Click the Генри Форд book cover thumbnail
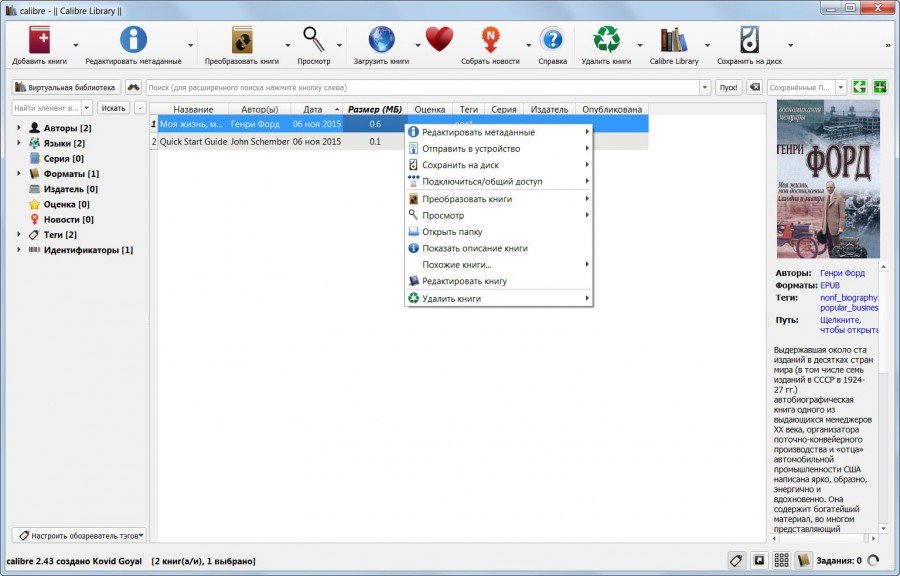Screen dimensions: 900x576 (828, 179)
